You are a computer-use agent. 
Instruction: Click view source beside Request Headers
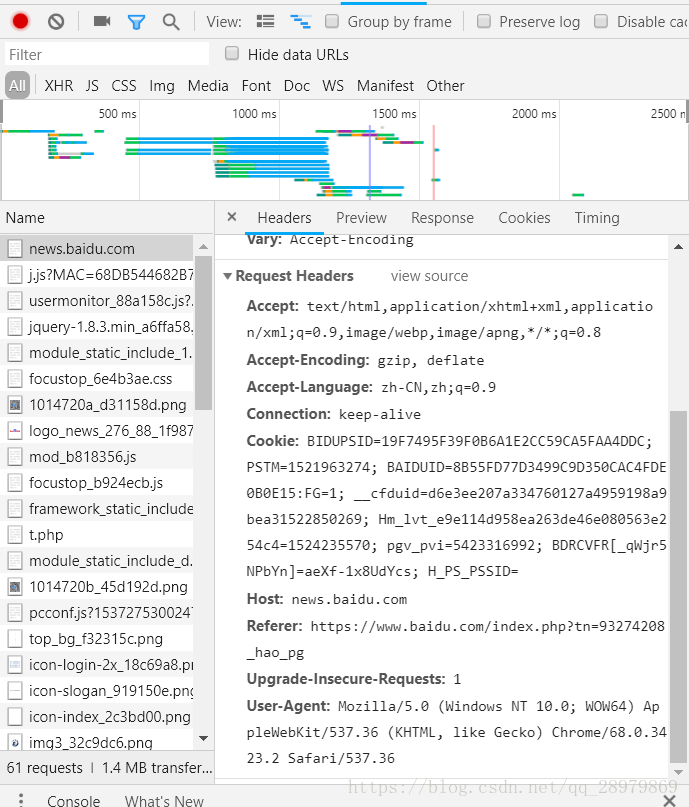(x=428, y=275)
